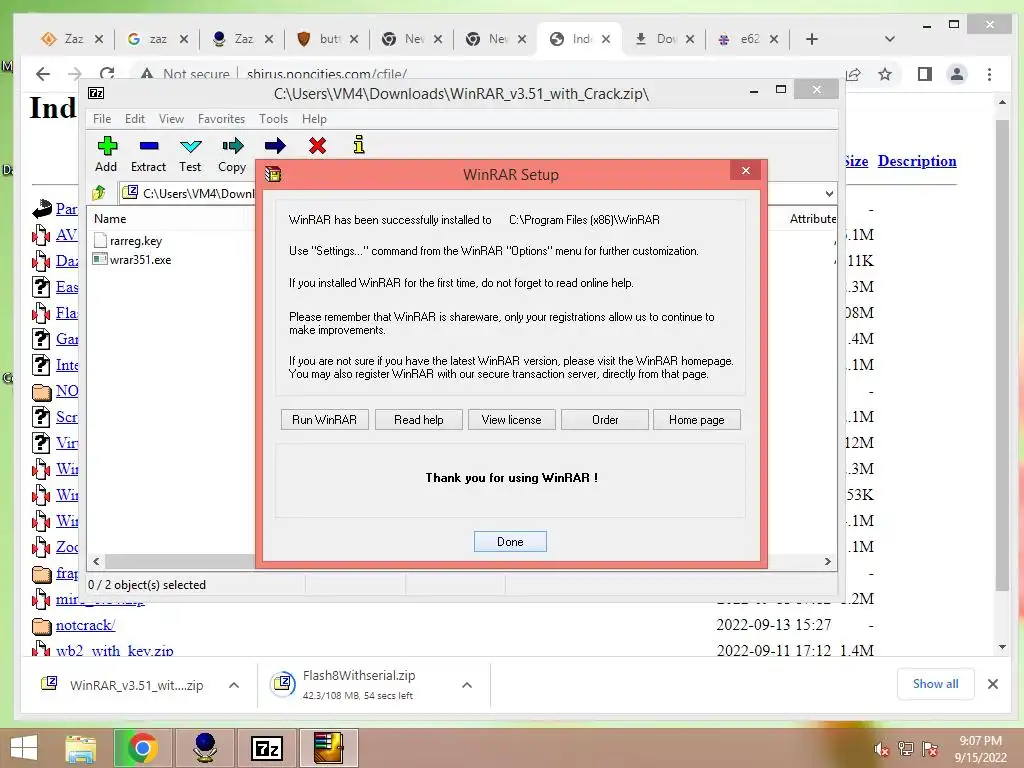Close the WinRAR Setup dialog
Viewport: 1024px width, 768px height.
746,170
